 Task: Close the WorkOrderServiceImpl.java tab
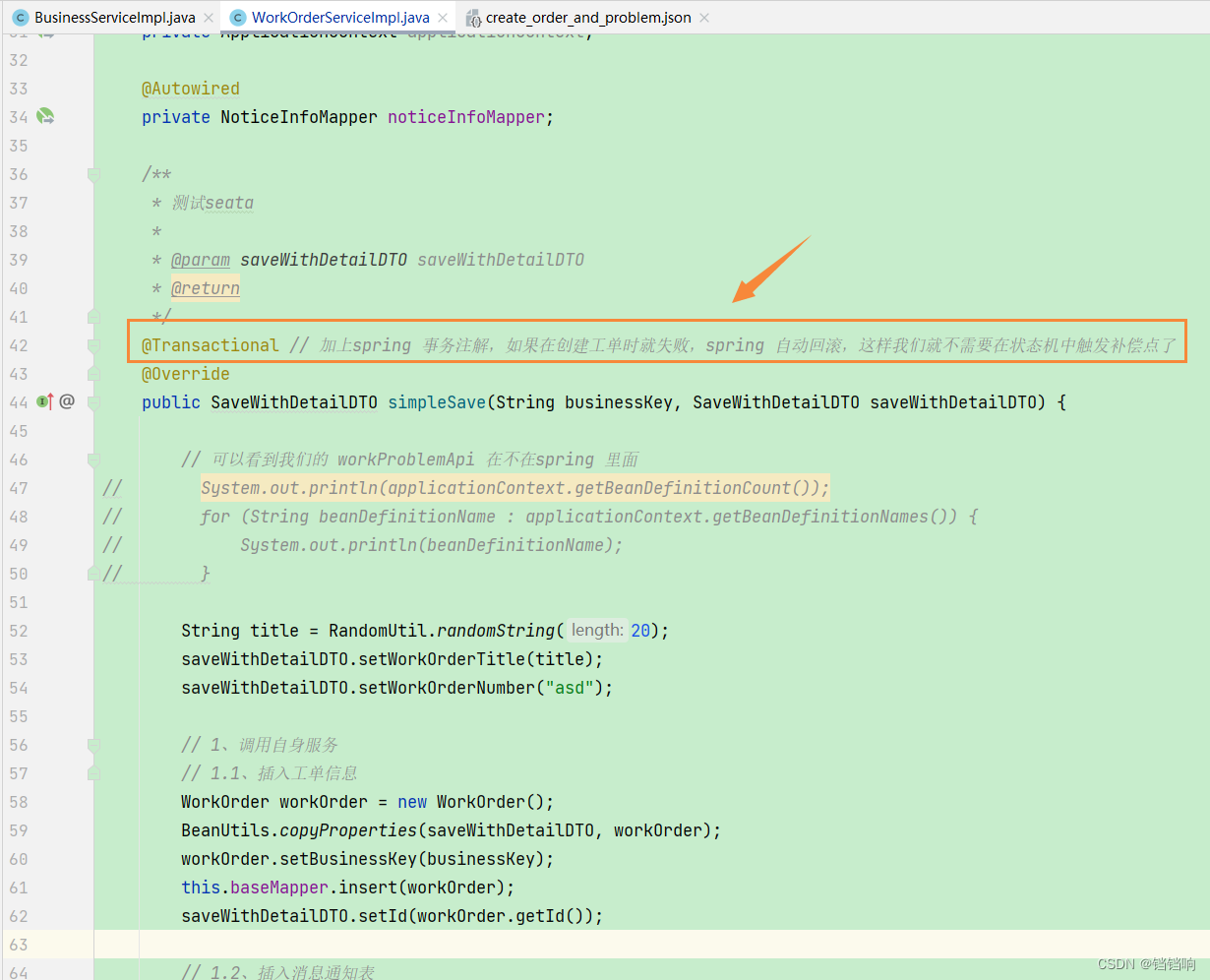click(443, 18)
